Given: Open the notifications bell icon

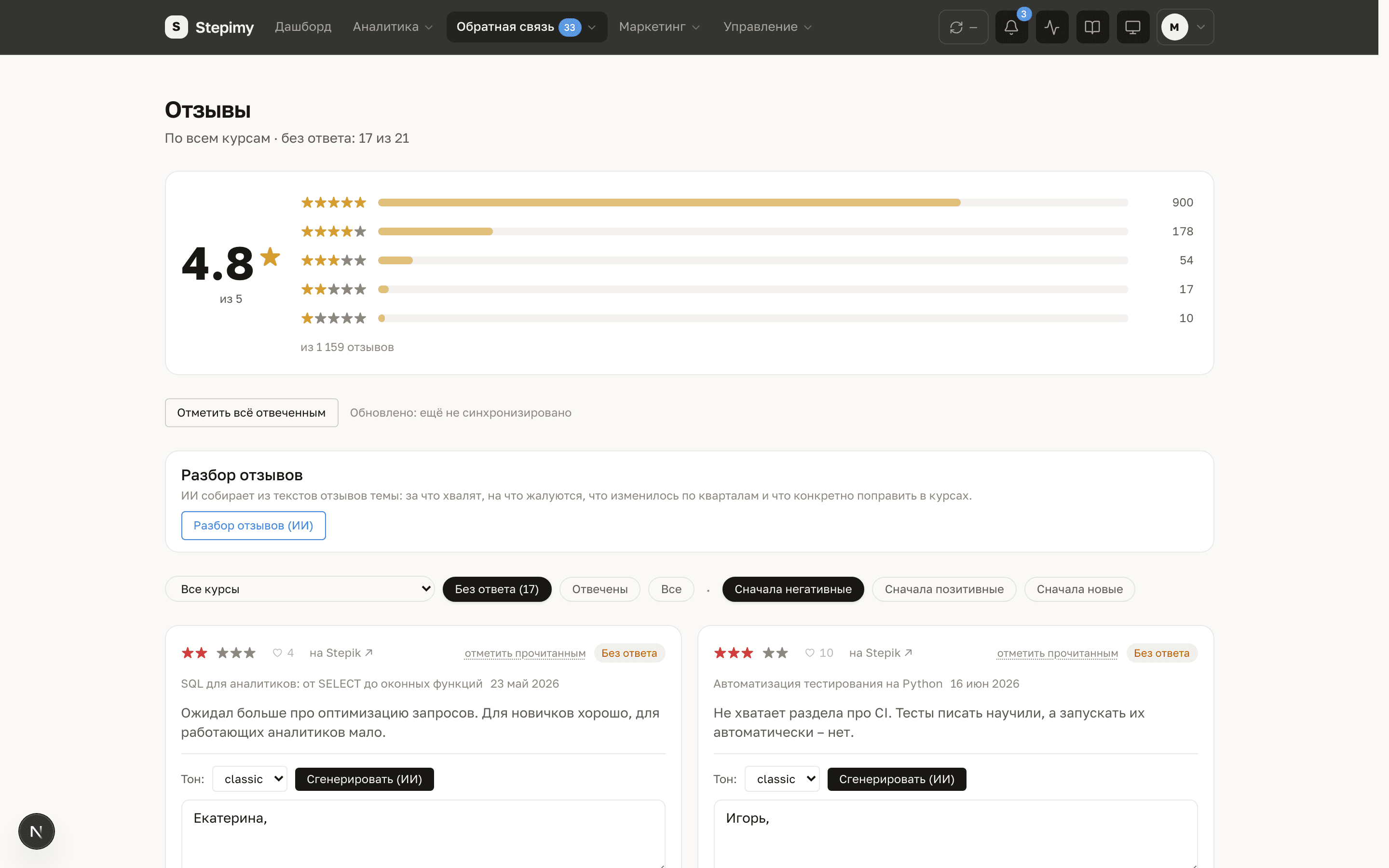Looking at the screenshot, I should click(1011, 27).
